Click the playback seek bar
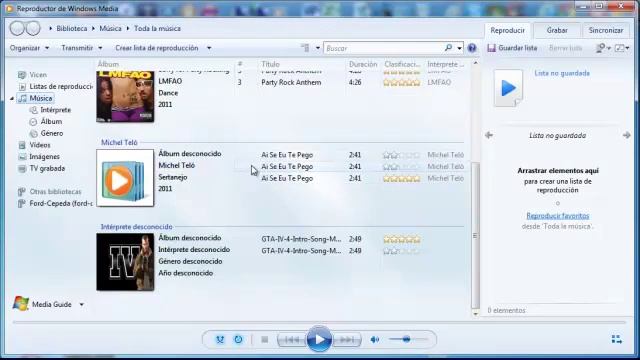 (319, 322)
